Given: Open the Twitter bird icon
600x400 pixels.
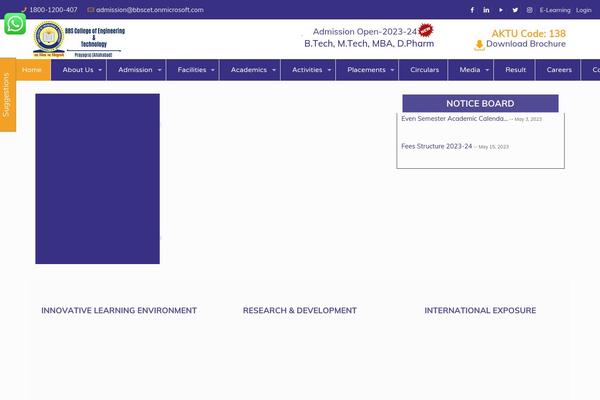Looking at the screenshot, I should [x=515, y=10].
